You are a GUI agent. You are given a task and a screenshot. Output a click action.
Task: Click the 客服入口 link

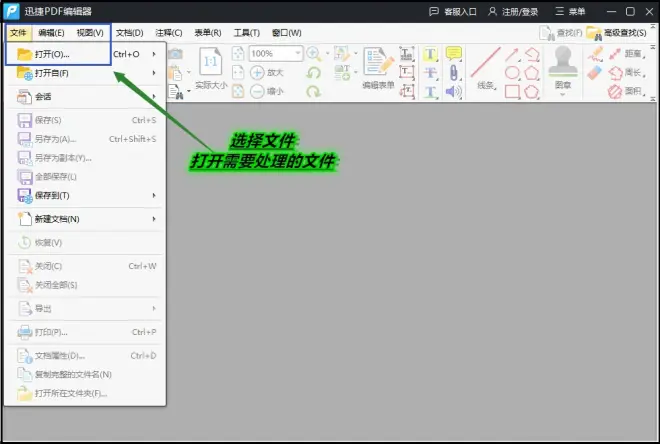[452, 11]
